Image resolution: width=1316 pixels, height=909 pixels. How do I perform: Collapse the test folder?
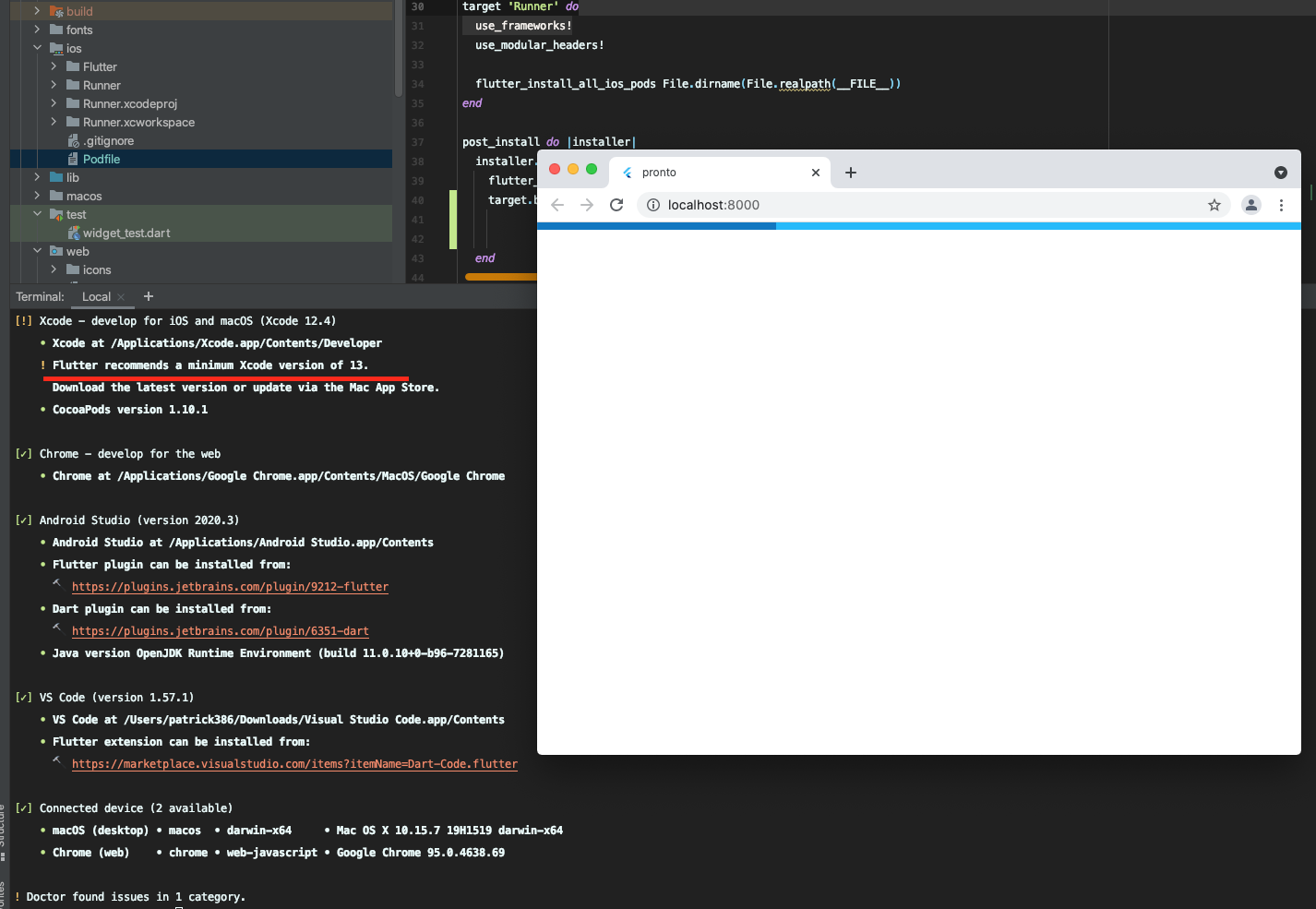click(x=37, y=214)
